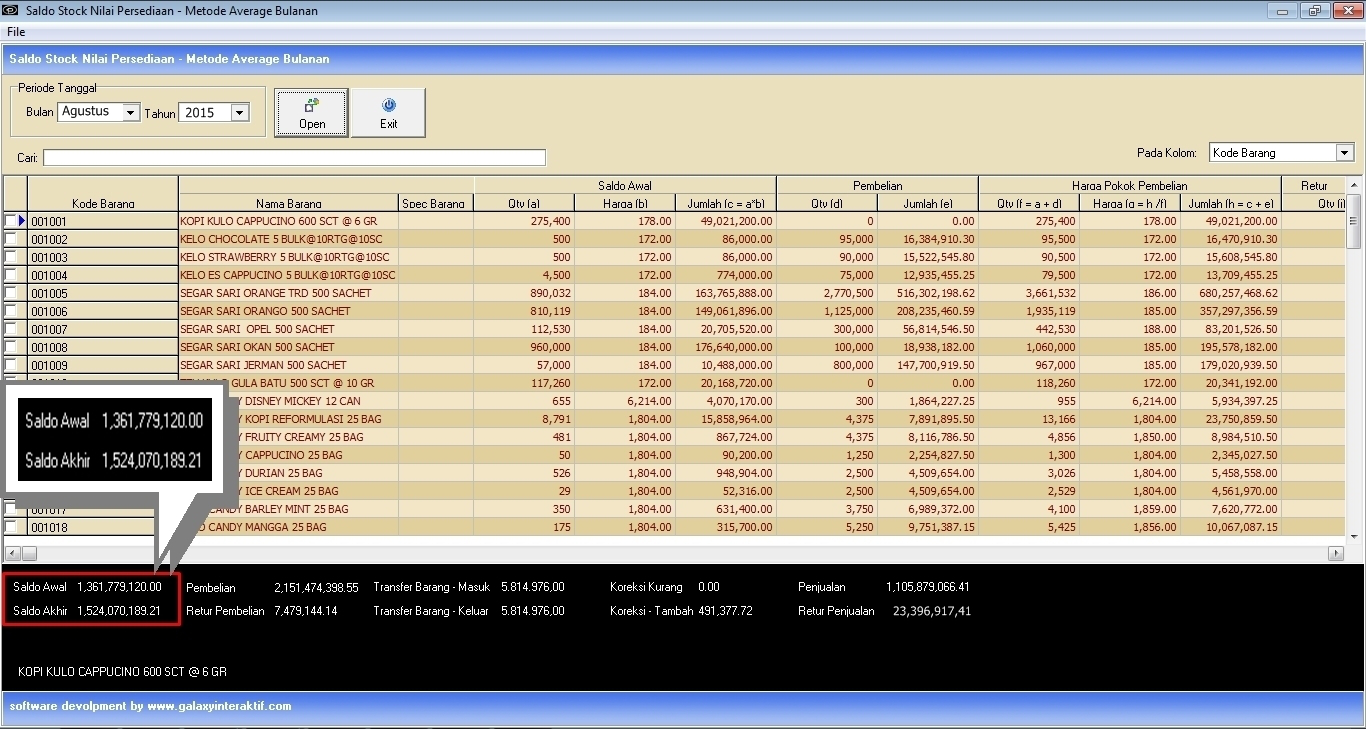Click the left arrow of horizontal scrollbar
Image resolution: width=1366 pixels, height=729 pixels.
coord(12,553)
